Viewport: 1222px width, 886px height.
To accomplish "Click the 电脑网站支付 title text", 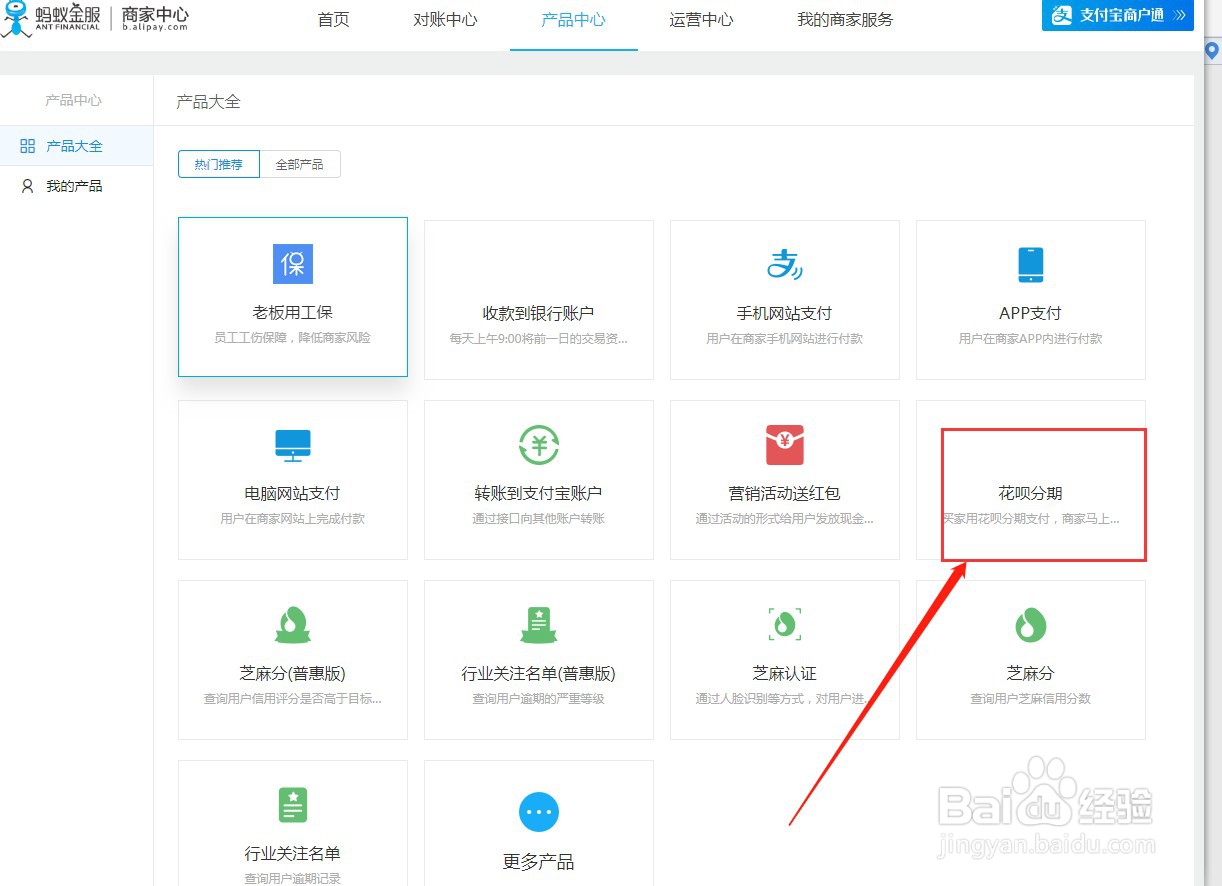I will point(293,493).
